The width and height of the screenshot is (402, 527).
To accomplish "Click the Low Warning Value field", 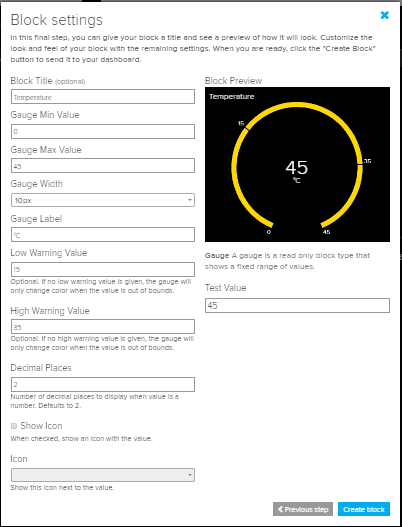I will [103, 270].
